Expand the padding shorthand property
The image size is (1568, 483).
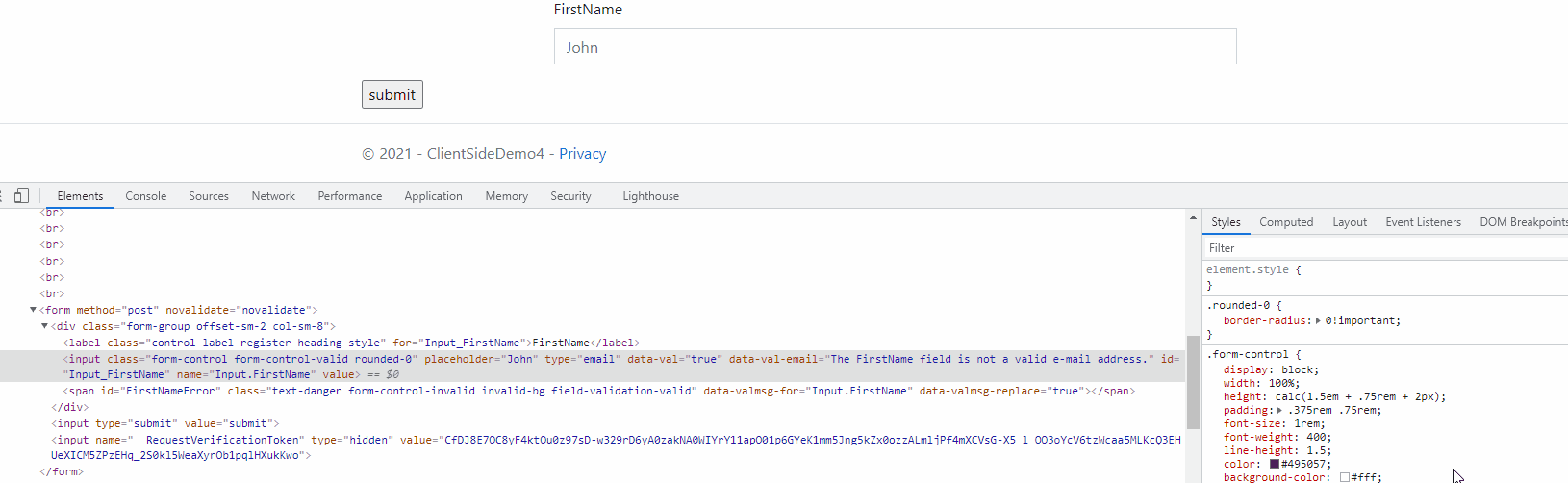click(1279, 411)
